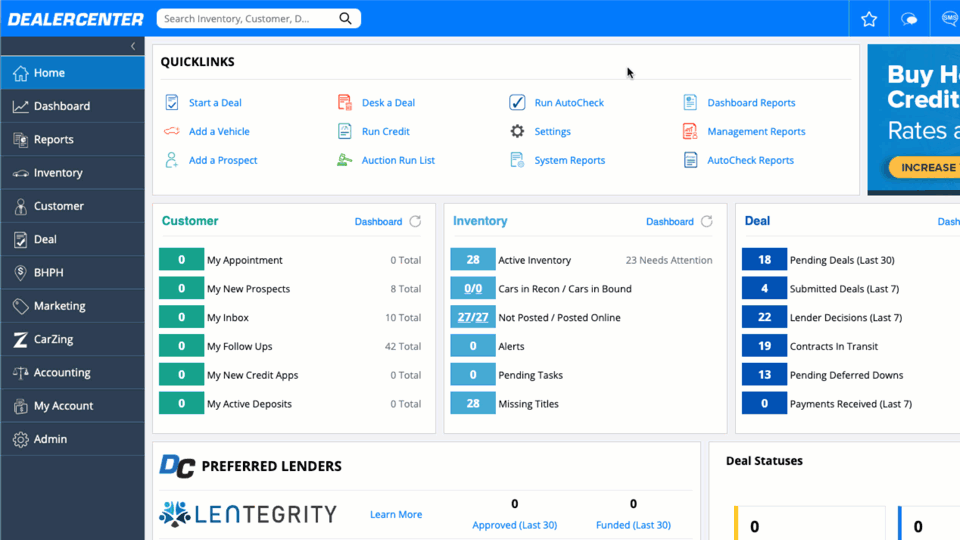Open Inventory from the sidebar
The width and height of the screenshot is (960, 540).
click(x=73, y=173)
